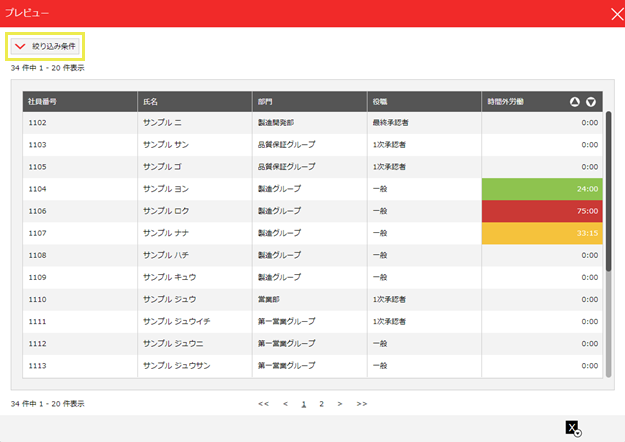625x442 pixels.
Task: Click the name サンプル ロク
Action: coord(166,211)
